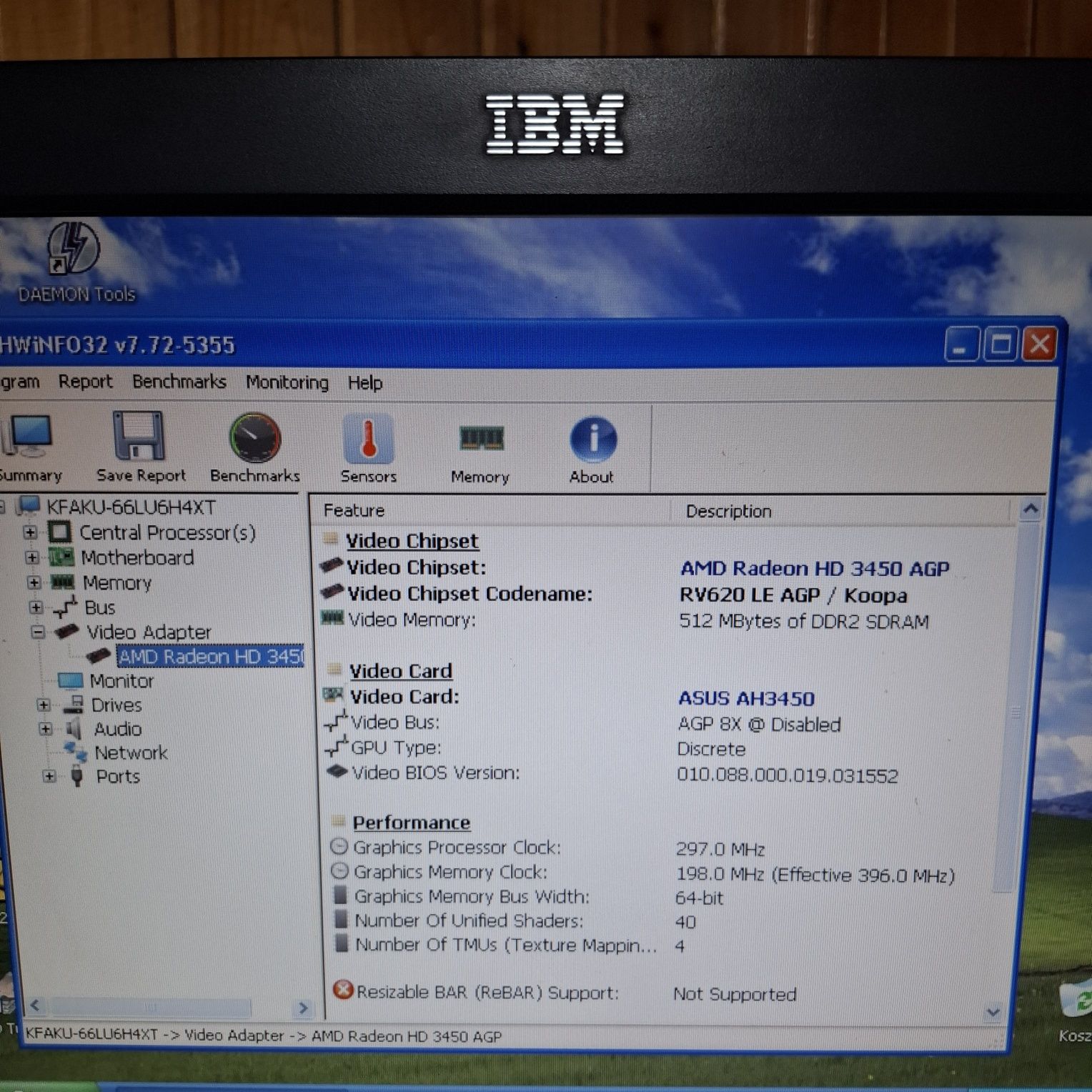Click the DAEMON Tools desktop shortcut
Image resolution: width=1092 pixels, height=1092 pixels.
tap(74, 262)
